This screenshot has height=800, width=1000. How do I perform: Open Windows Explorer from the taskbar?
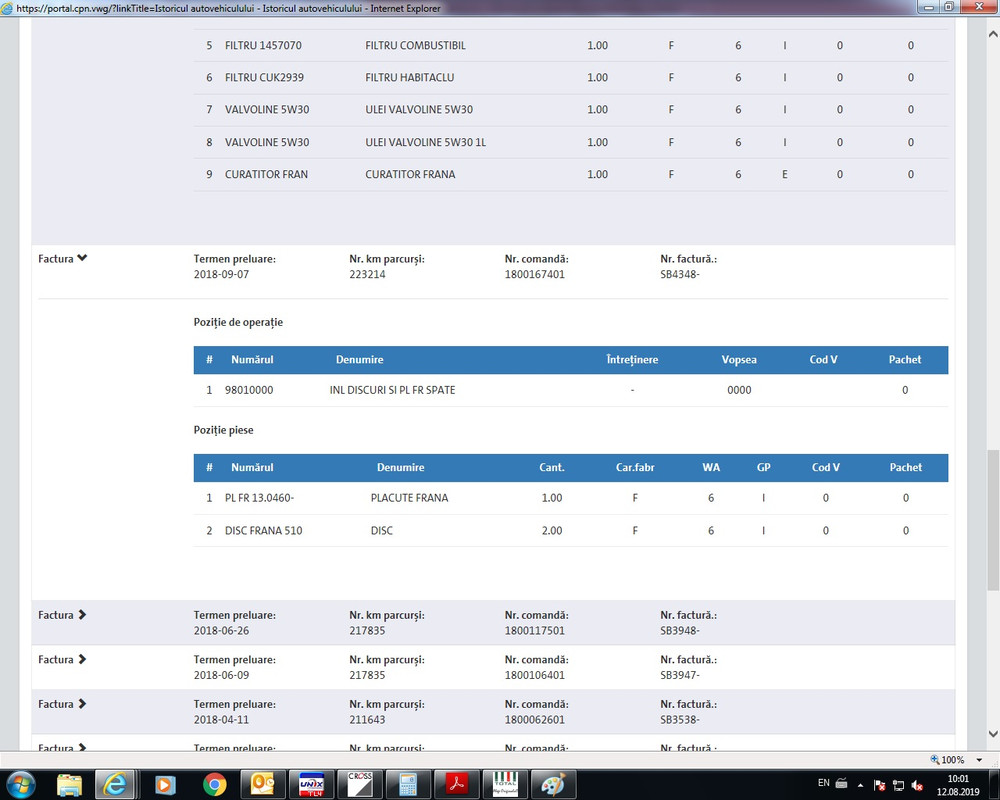coord(70,784)
